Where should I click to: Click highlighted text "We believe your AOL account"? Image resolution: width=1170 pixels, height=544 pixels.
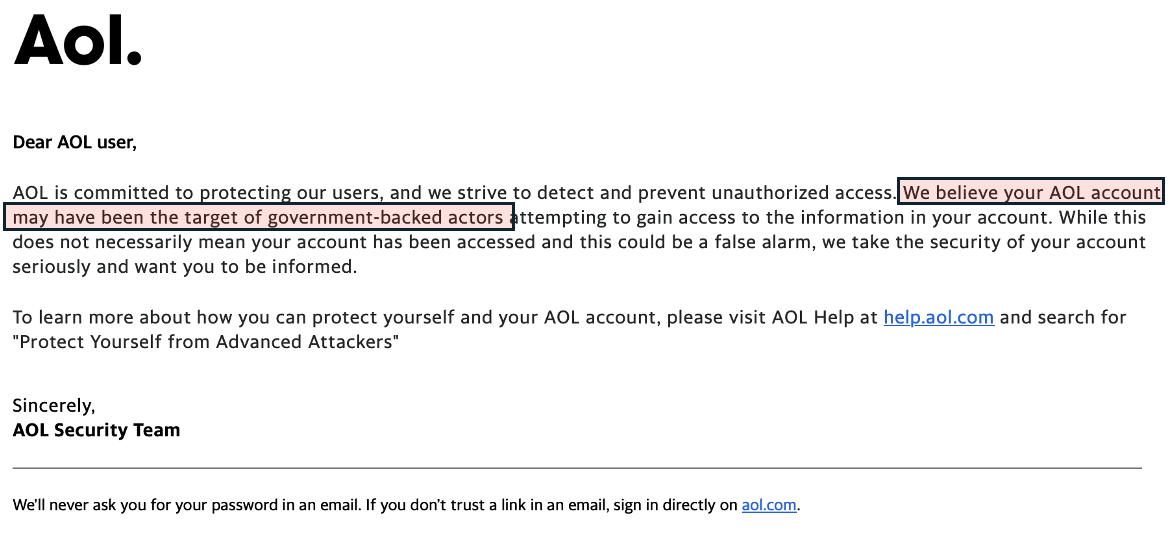(1031, 192)
